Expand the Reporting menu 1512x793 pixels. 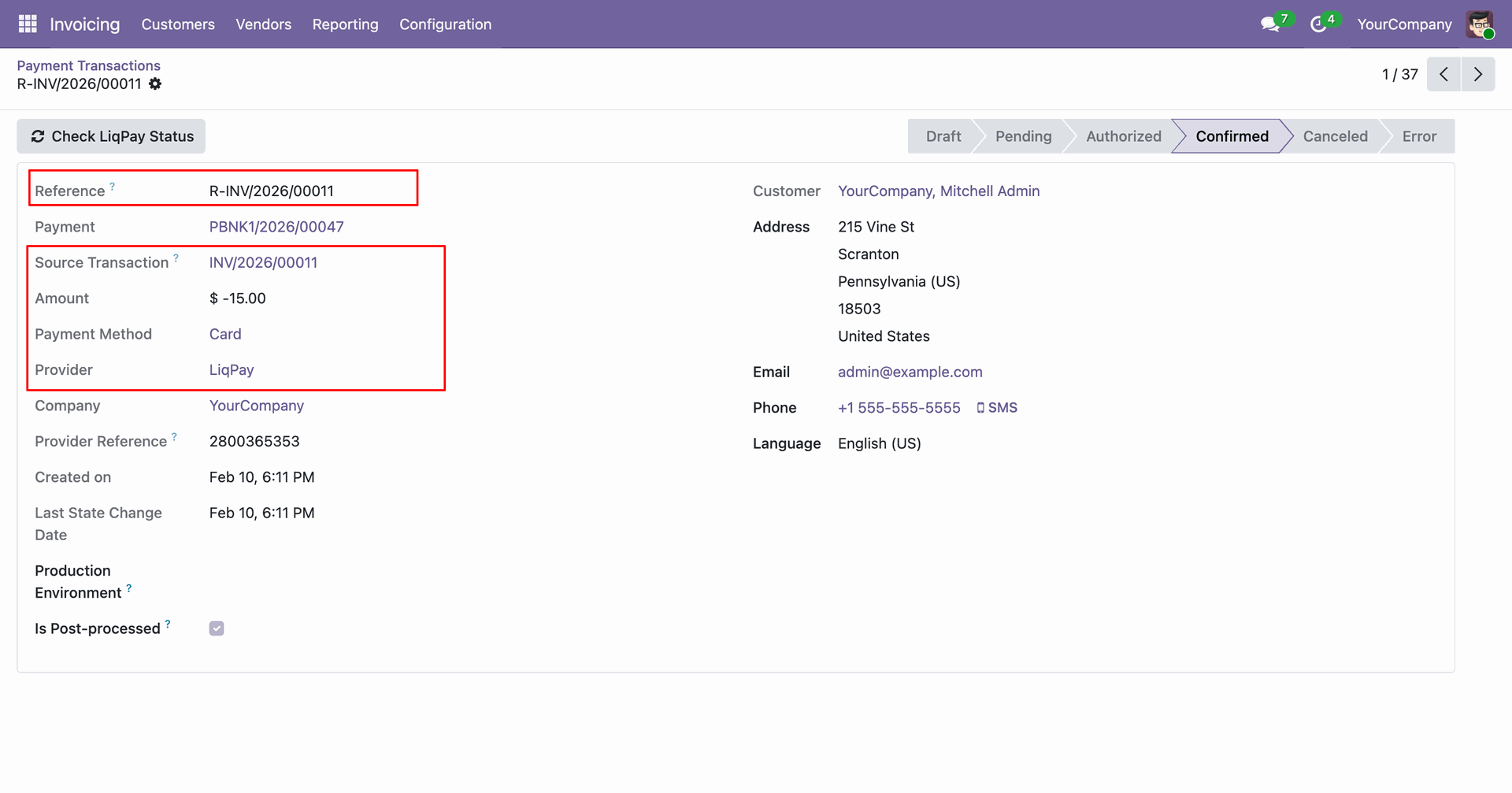345,24
